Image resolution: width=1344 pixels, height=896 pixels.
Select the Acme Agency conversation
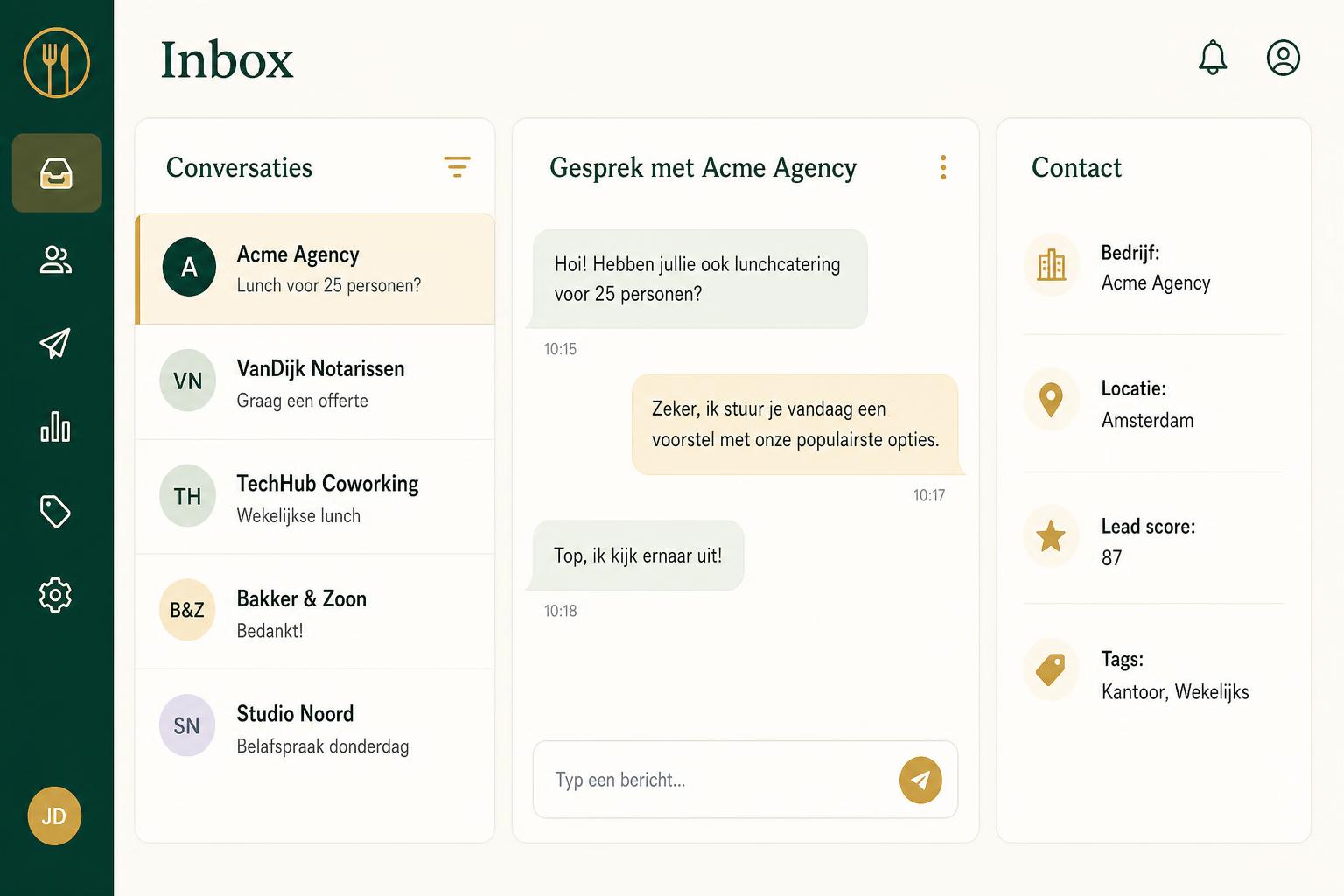pos(315,269)
